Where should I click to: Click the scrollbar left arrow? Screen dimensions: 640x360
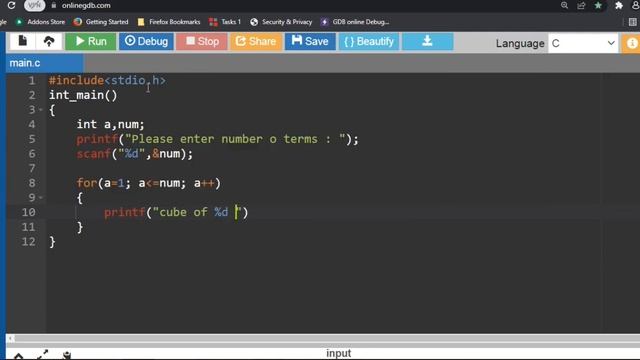point(11,338)
